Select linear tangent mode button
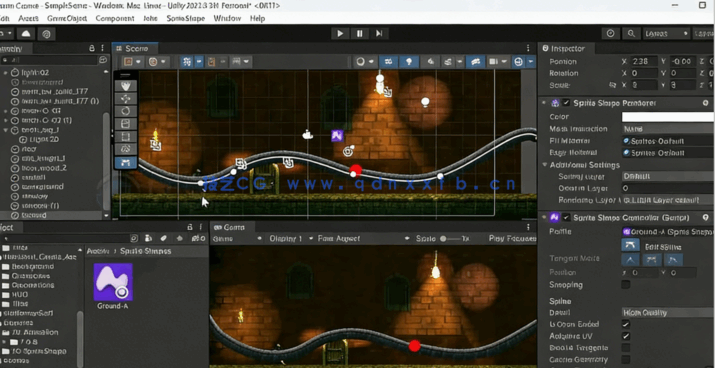715x368 pixels. point(631,260)
